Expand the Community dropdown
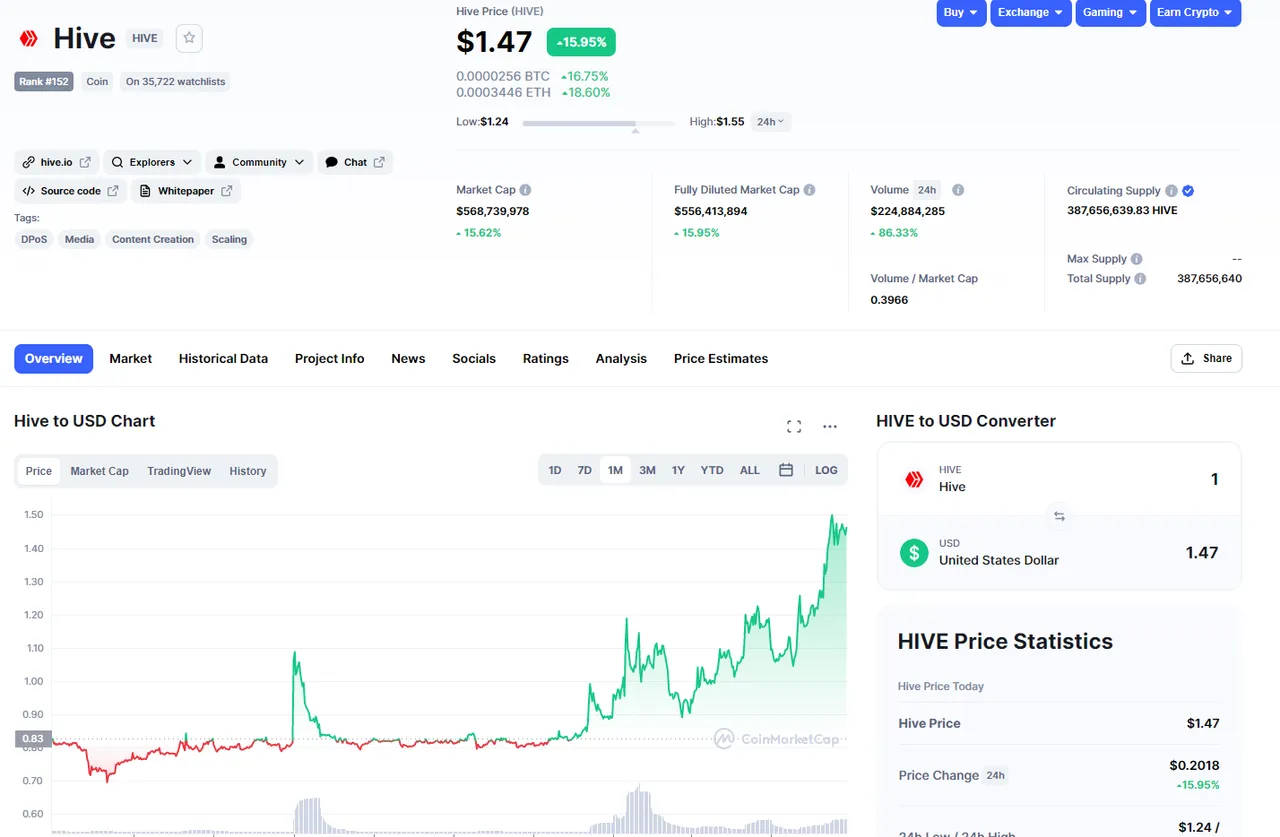 tap(259, 162)
